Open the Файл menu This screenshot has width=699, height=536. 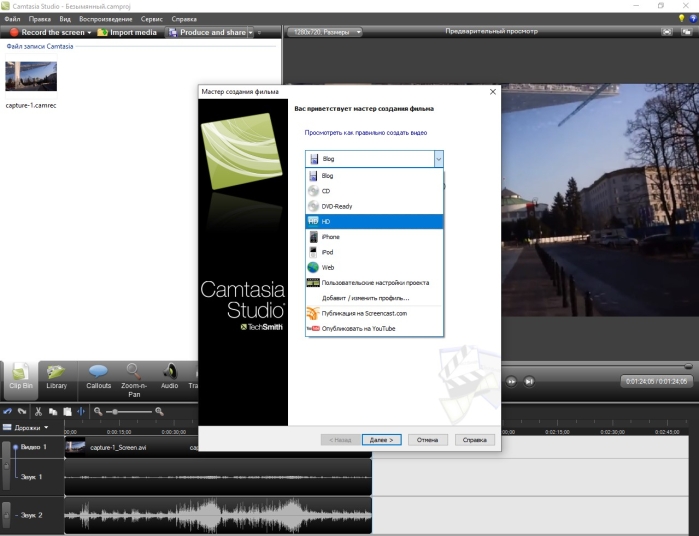[12, 19]
